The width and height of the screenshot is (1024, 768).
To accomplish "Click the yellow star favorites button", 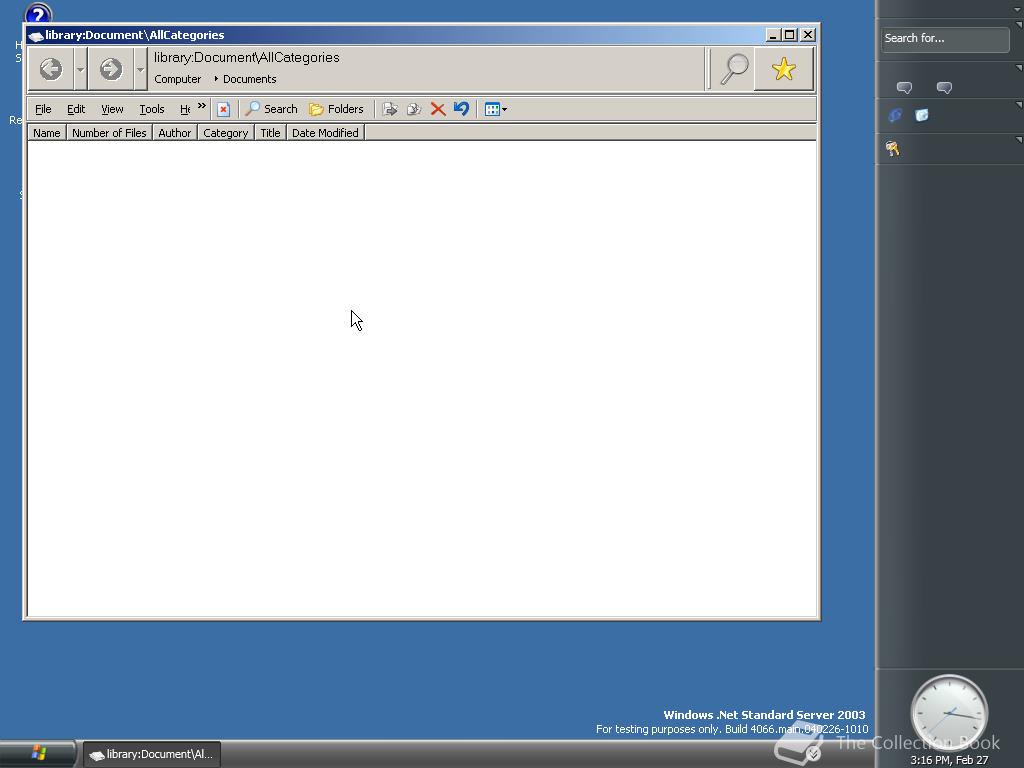I will [x=784, y=69].
